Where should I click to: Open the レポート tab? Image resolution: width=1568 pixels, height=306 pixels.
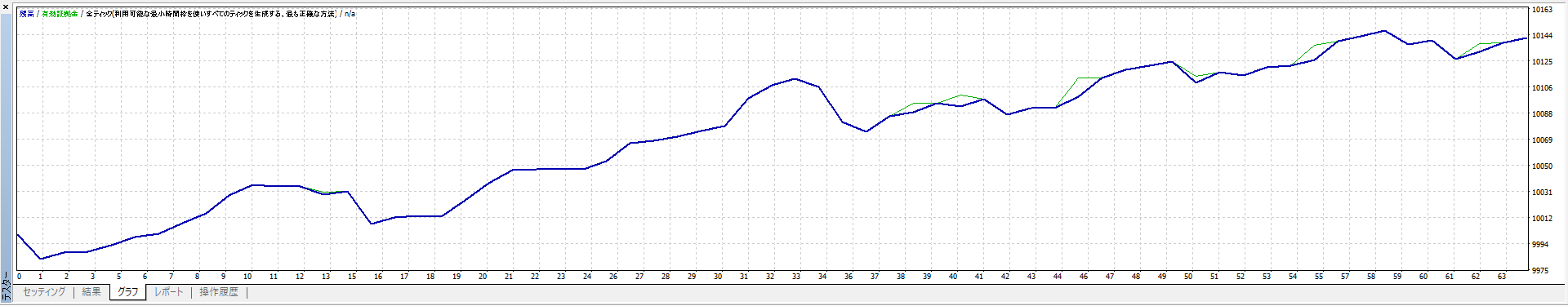pyautogui.click(x=170, y=292)
